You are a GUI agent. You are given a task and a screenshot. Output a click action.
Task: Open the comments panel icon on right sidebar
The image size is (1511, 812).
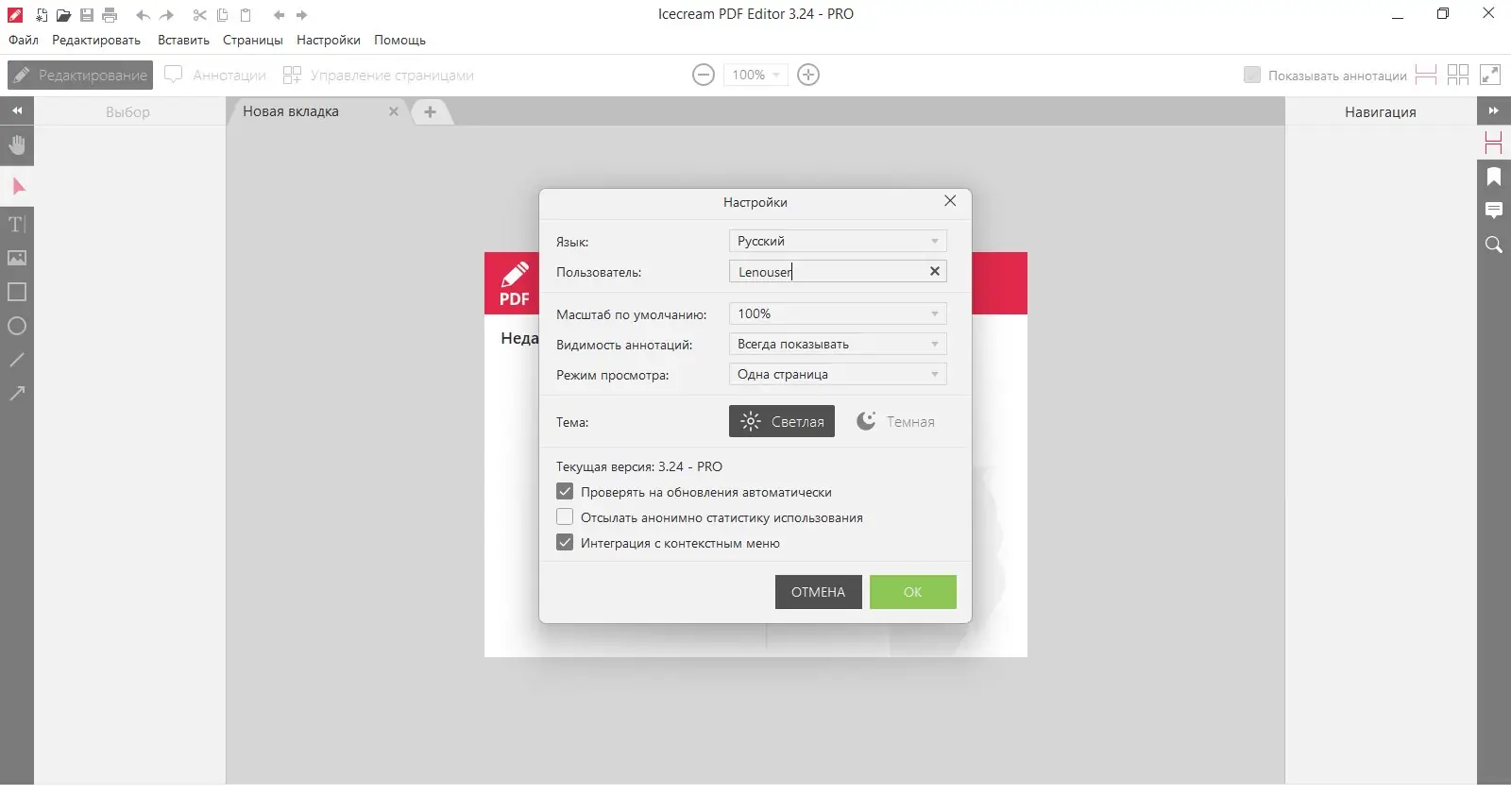click(1494, 211)
